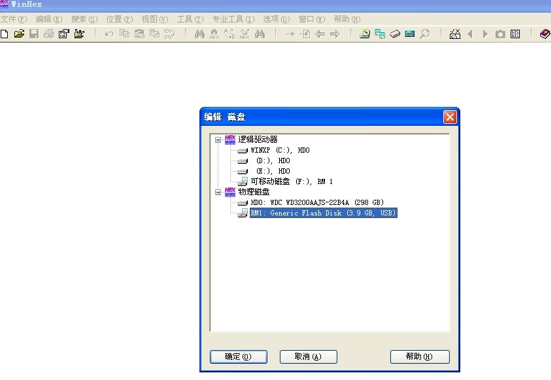Click the Open file folder icon
This screenshot has width=551, height=380.
[x=19, y=34]
